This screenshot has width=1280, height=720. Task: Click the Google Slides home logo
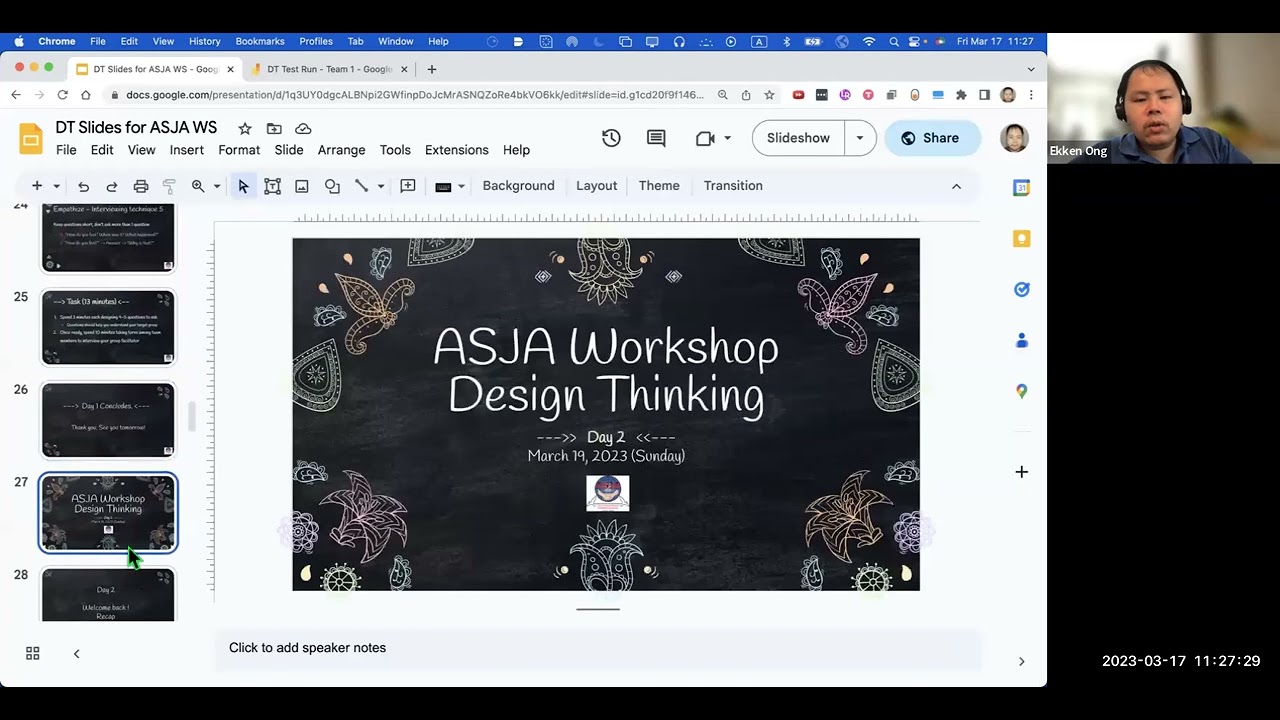(31, 139)
